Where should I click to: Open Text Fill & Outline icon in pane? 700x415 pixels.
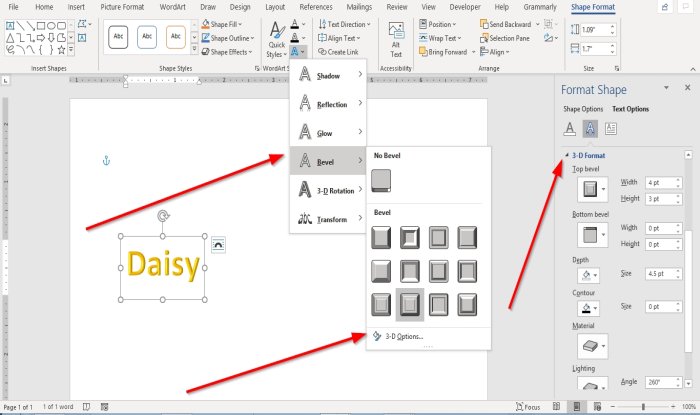(x=570, y=129)
